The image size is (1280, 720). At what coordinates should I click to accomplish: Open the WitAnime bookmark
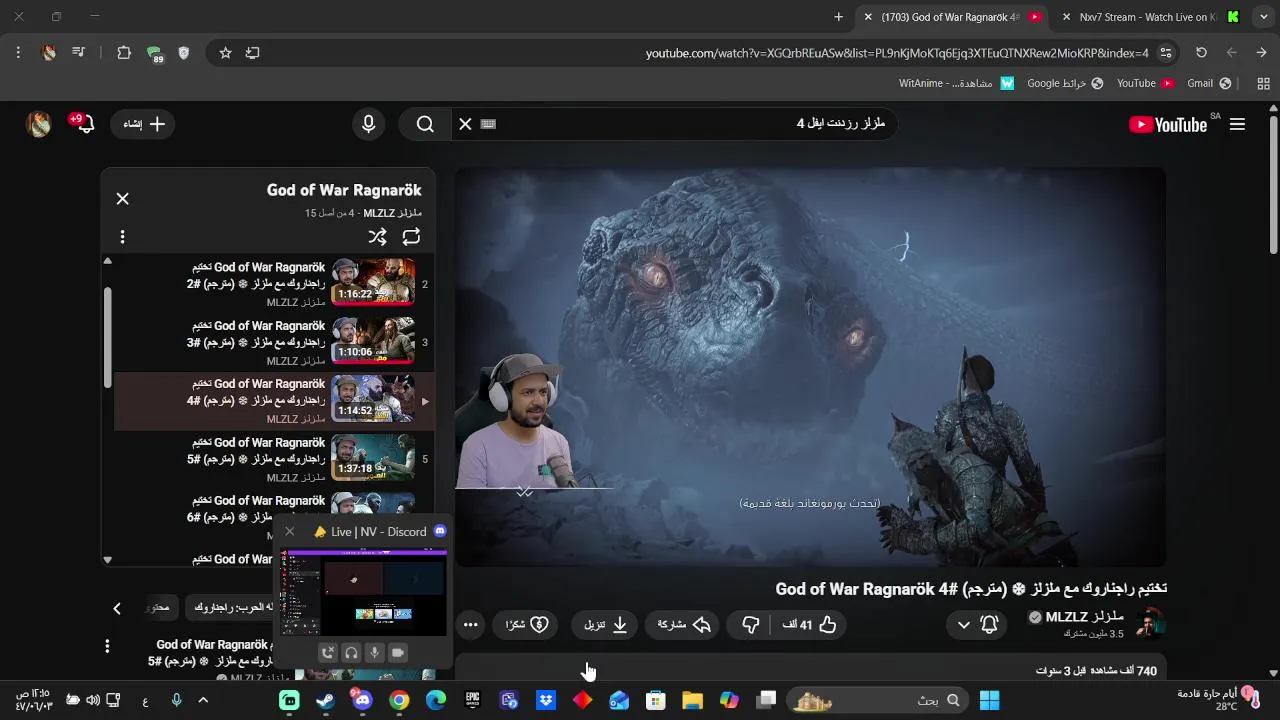pos(956,83)
